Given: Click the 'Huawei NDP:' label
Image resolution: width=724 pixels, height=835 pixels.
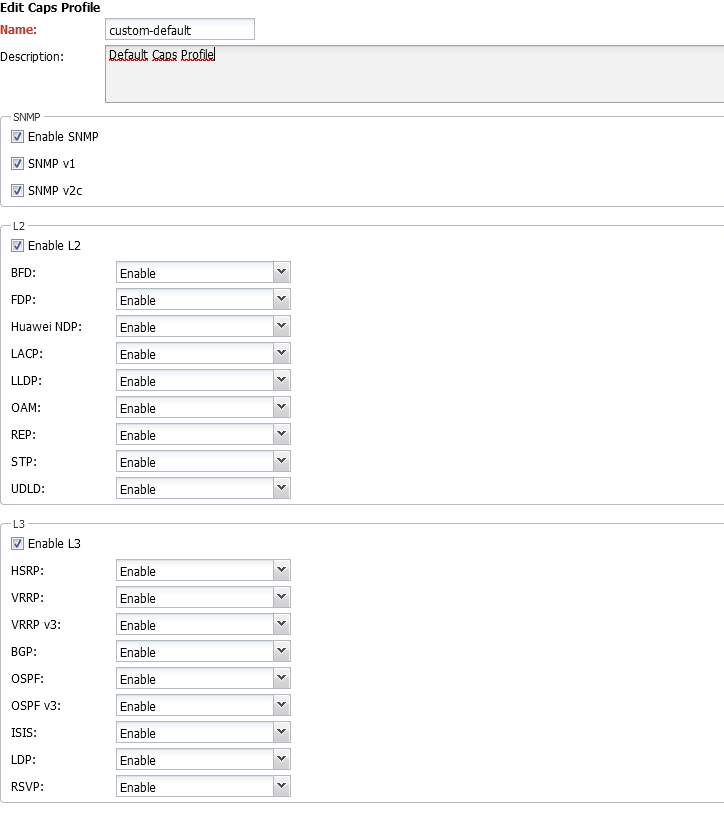Looking at the screenshot, I should click(46, 326).
